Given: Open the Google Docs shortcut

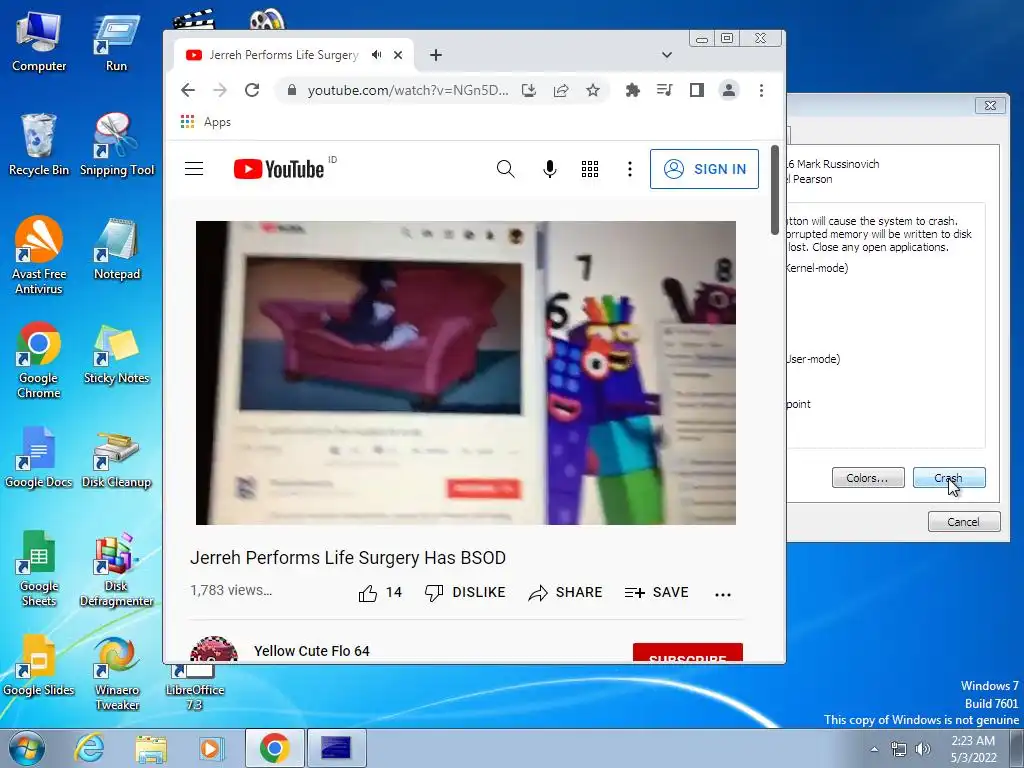Looking at the screenshot, I should (x=39, y=457).
